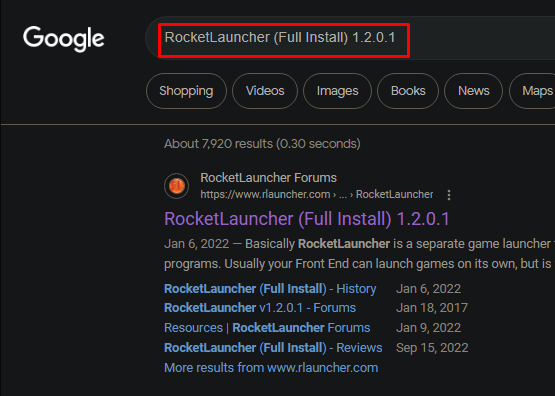Screen dimensions: 555x396
Task: Click the RocketLauncher Forums site name
Action: [268, 178]
